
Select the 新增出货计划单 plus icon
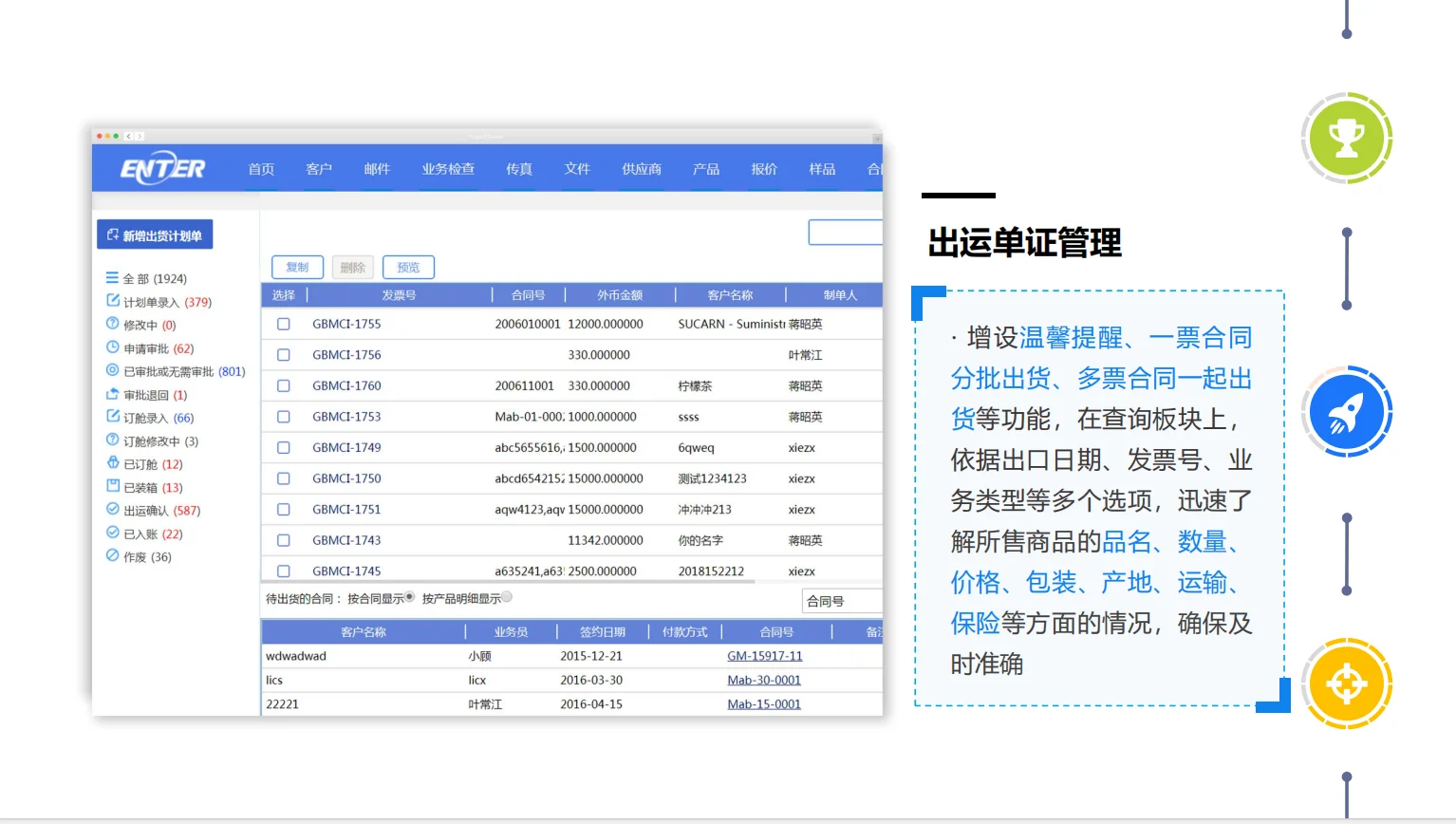[x=111, y=234]
